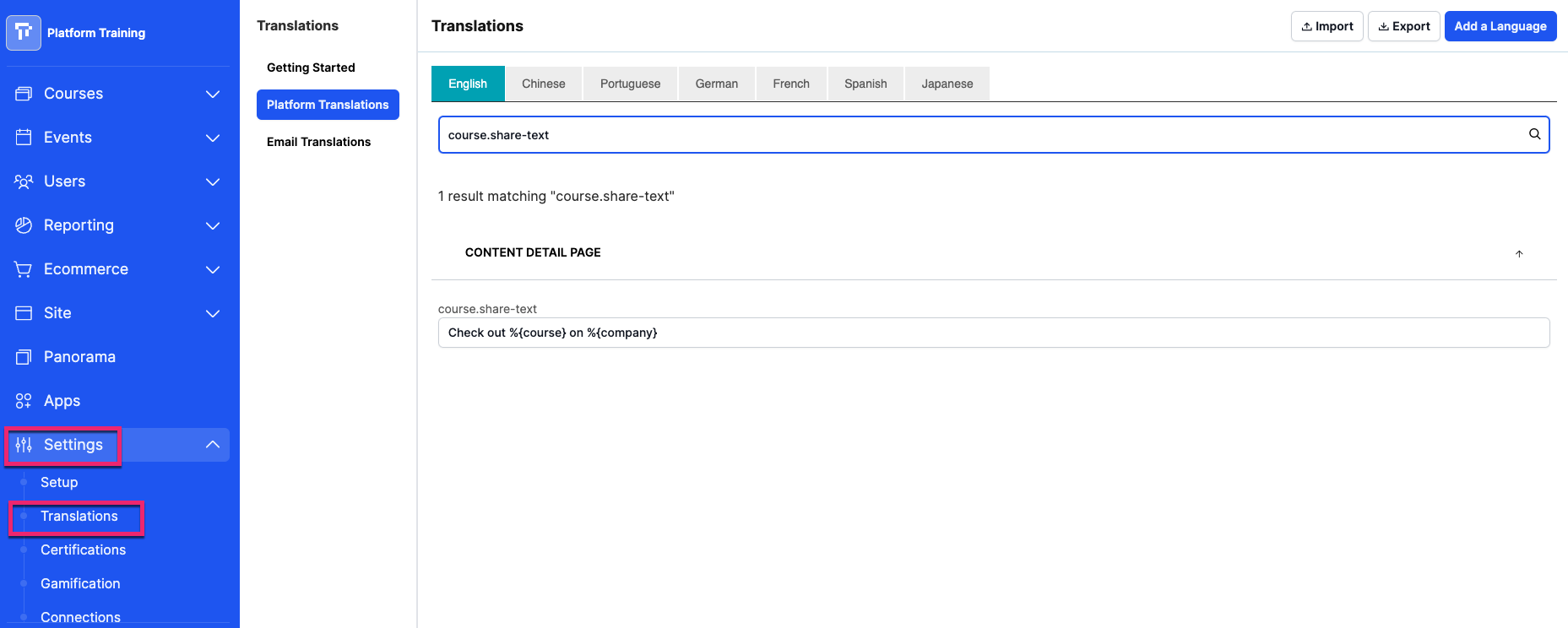Expand the Reporting menu chevron

coord(213,225)
